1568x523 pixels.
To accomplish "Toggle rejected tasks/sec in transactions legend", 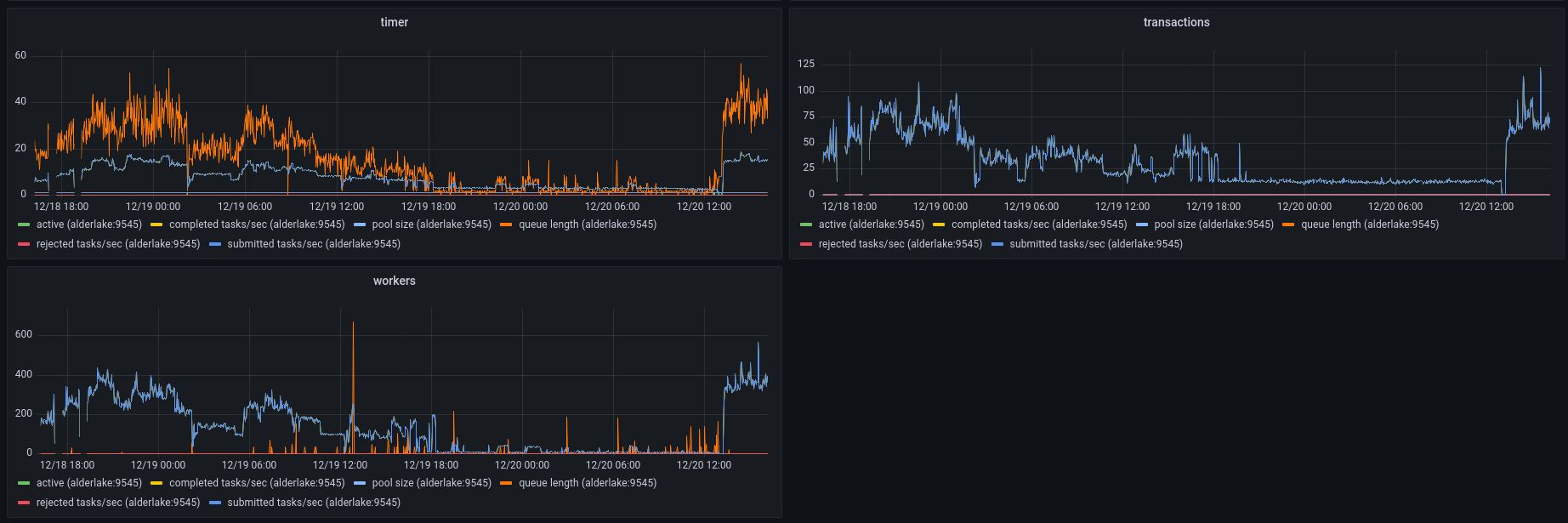I will [x=900, y=244].
